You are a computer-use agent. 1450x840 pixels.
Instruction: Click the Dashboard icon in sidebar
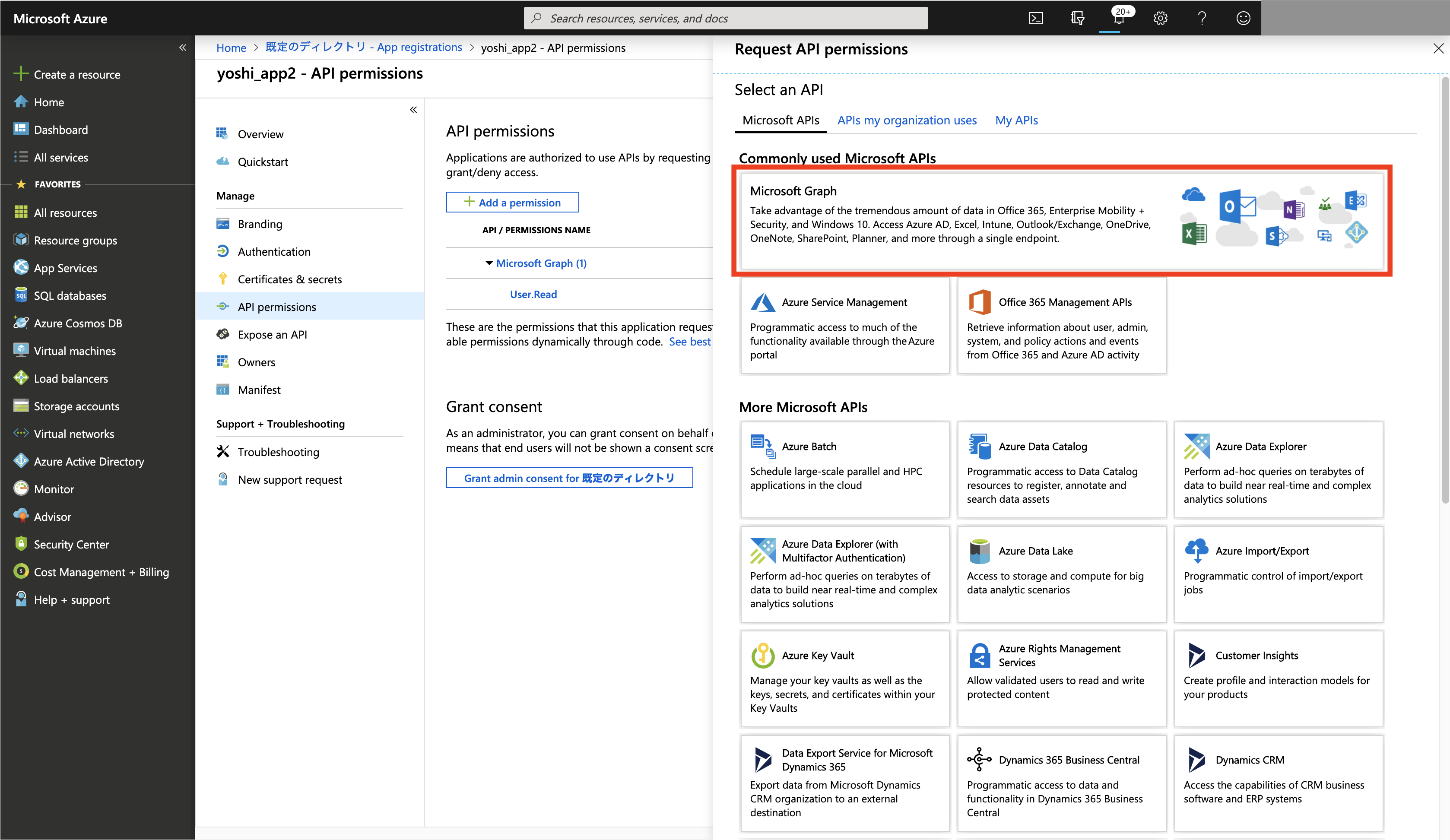click(x=21, y=129)
